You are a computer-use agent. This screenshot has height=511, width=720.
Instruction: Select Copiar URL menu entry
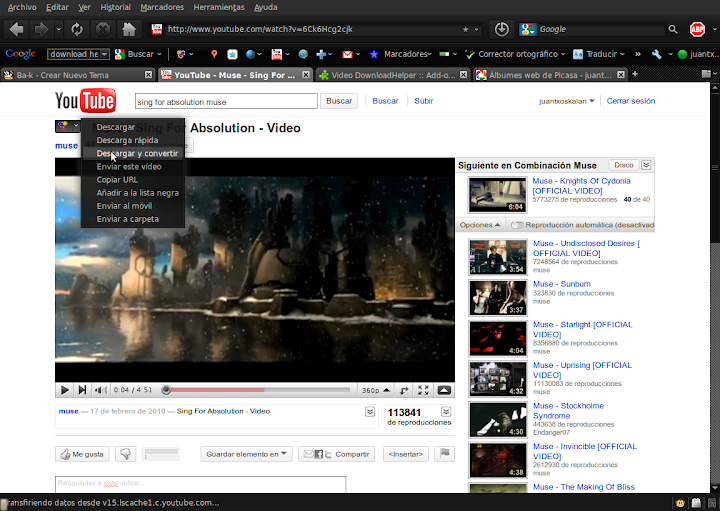click(133, 180)
